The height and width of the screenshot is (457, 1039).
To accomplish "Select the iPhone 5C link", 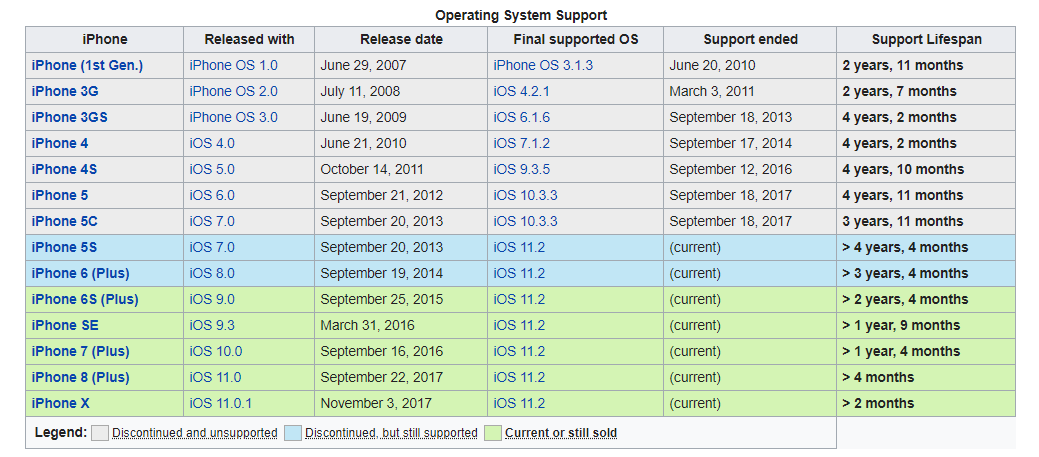I will pyautogui.click(x=65, y=221).
